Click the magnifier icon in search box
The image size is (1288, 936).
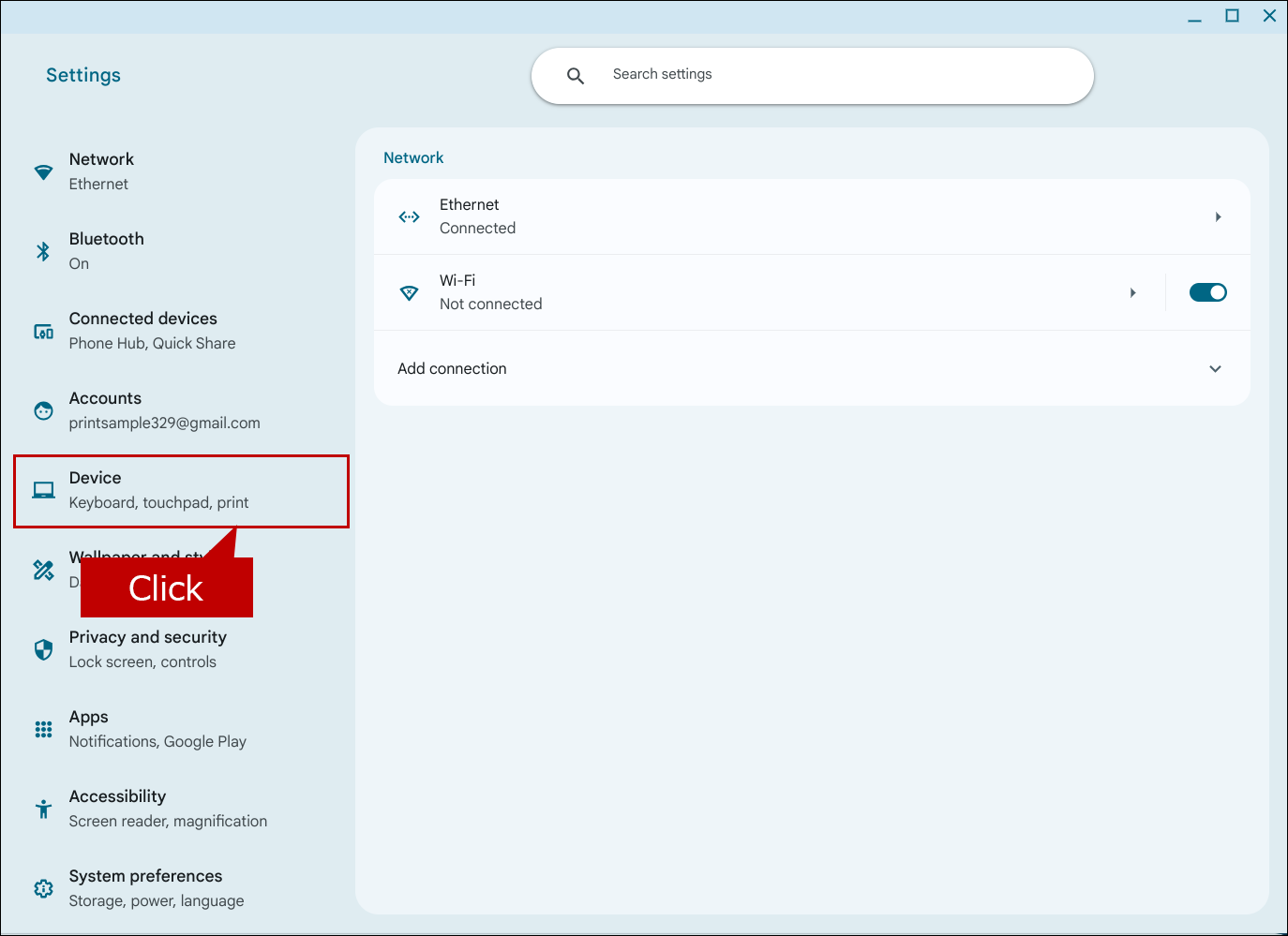pyautogui.click(x=576, y=76)
